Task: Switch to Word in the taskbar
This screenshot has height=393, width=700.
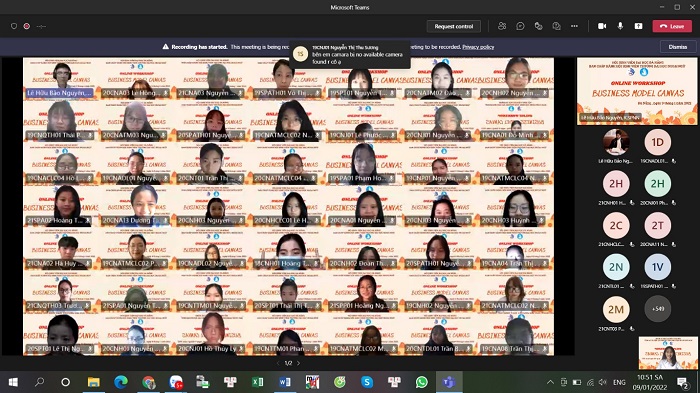Action: [x=284, y=382]
